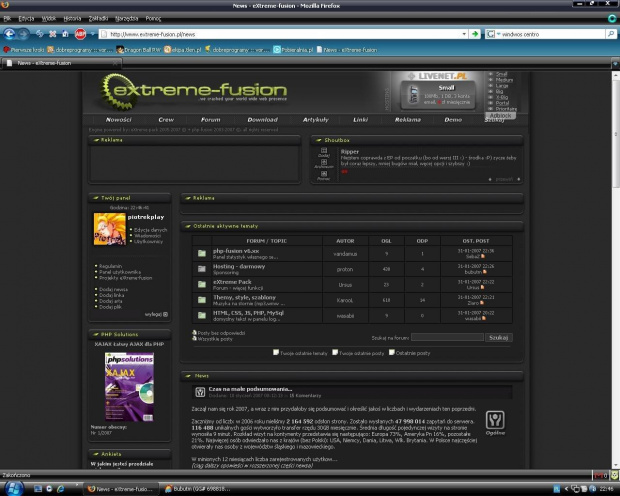Click the browser Forward arrow button
Image resolution: width=620 pixels, height=496 pixels.
tap(23, 34)
